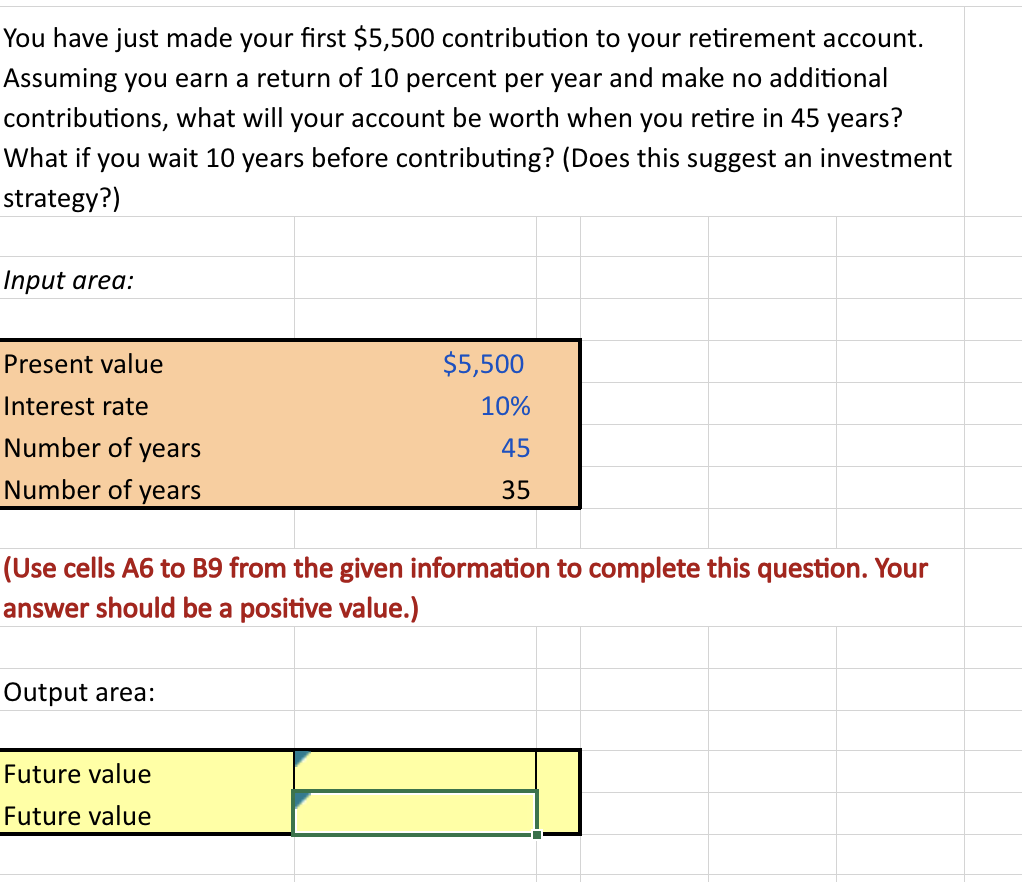Click 'Future value' label beside the unselected cell

(x=147, y=774)
